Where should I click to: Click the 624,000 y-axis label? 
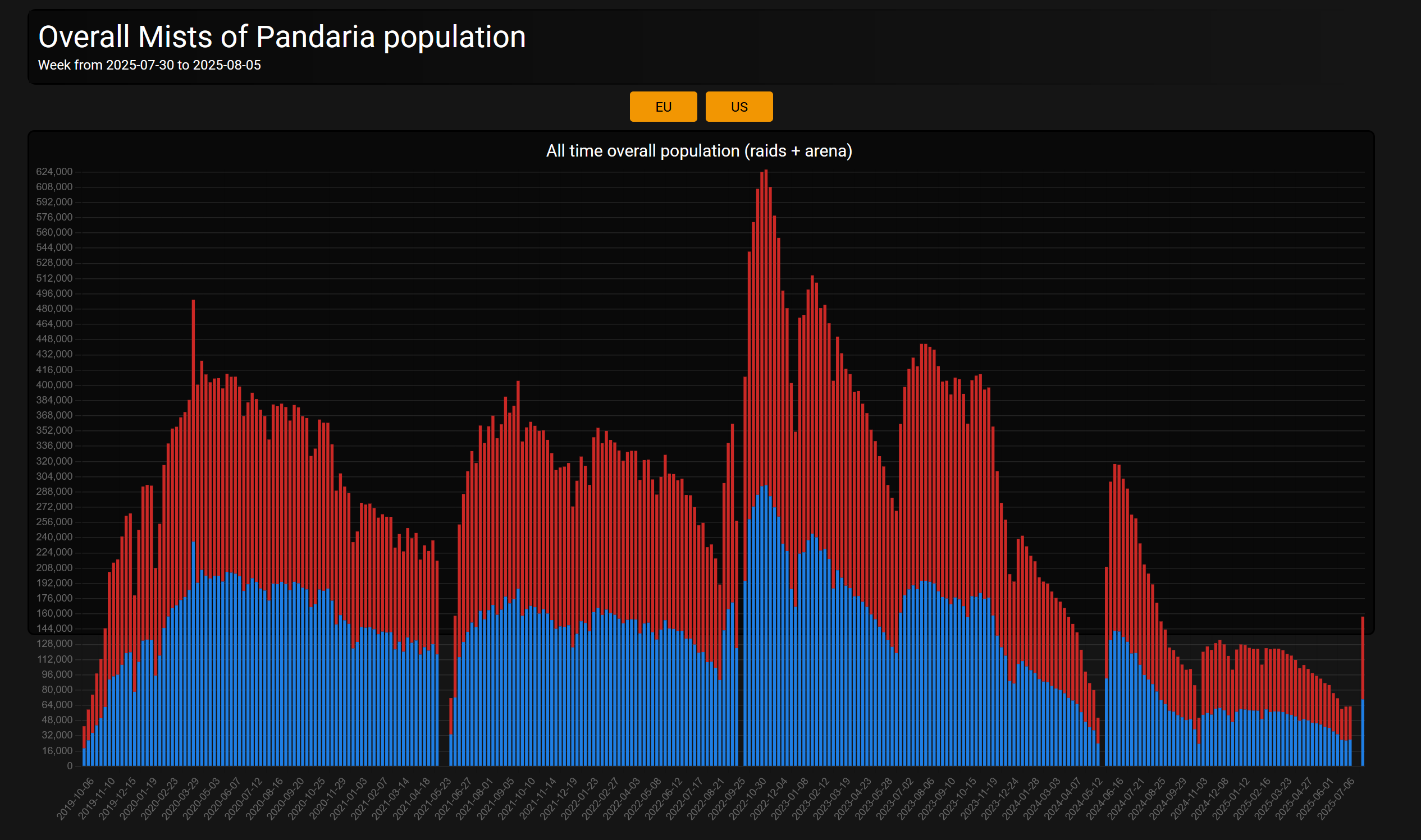coord(54,172)
